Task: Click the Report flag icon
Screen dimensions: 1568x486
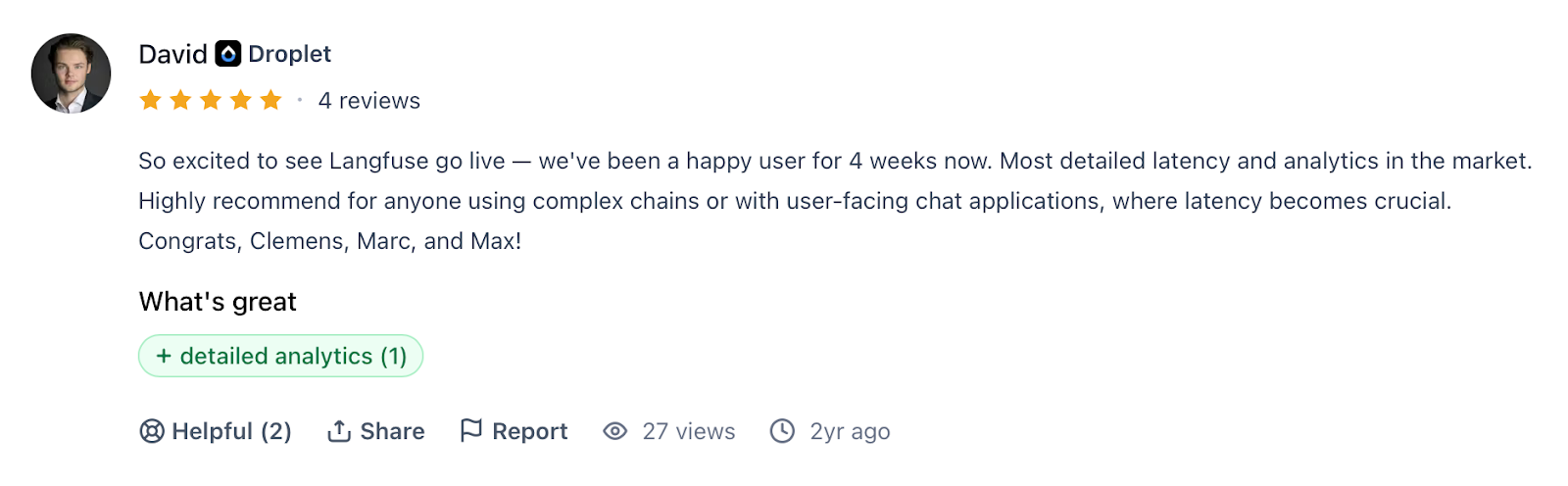Action: 471,430
